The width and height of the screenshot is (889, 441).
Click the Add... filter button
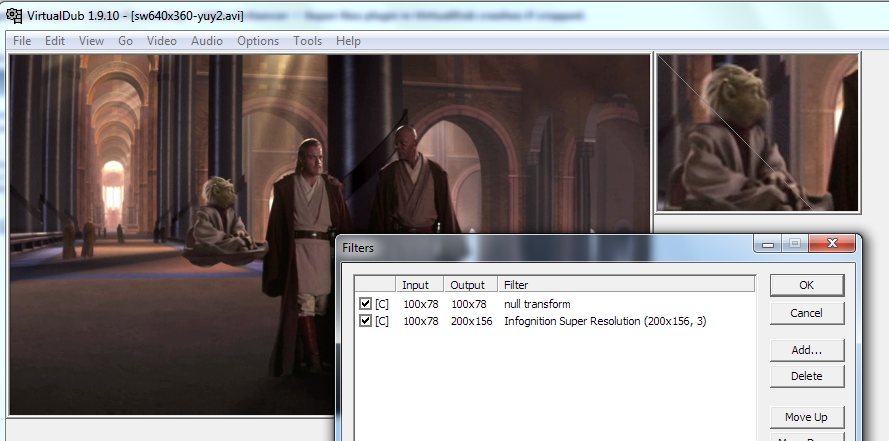(x=807, y=350)
